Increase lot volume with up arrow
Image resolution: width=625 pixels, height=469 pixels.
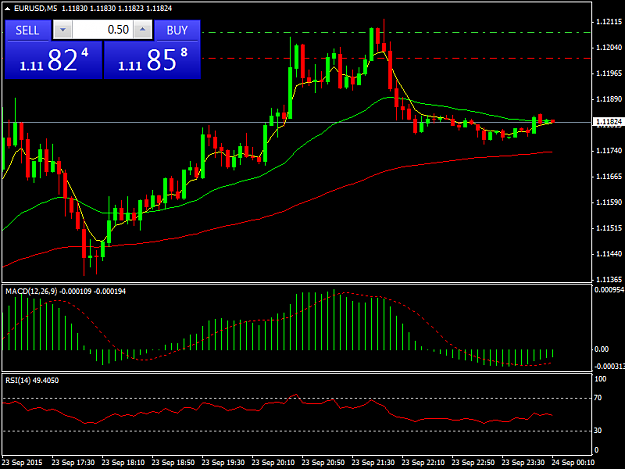143,30
